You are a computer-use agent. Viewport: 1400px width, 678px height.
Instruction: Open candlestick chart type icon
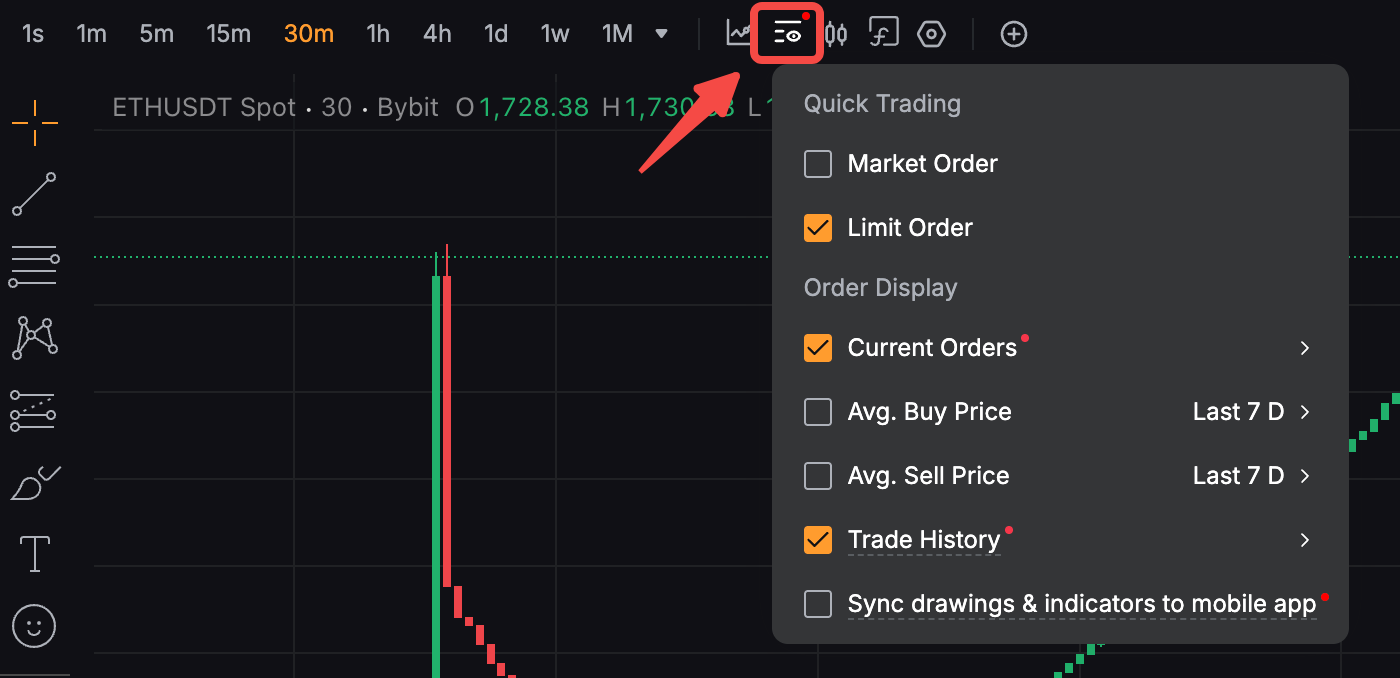836,34
